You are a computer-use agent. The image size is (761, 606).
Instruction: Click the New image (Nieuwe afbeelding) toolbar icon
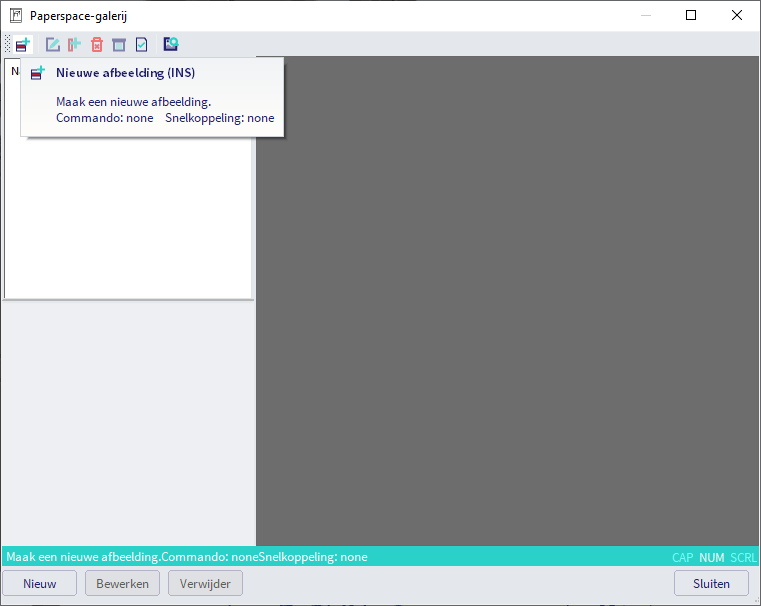pyautogui.click(x=23, y=45)
